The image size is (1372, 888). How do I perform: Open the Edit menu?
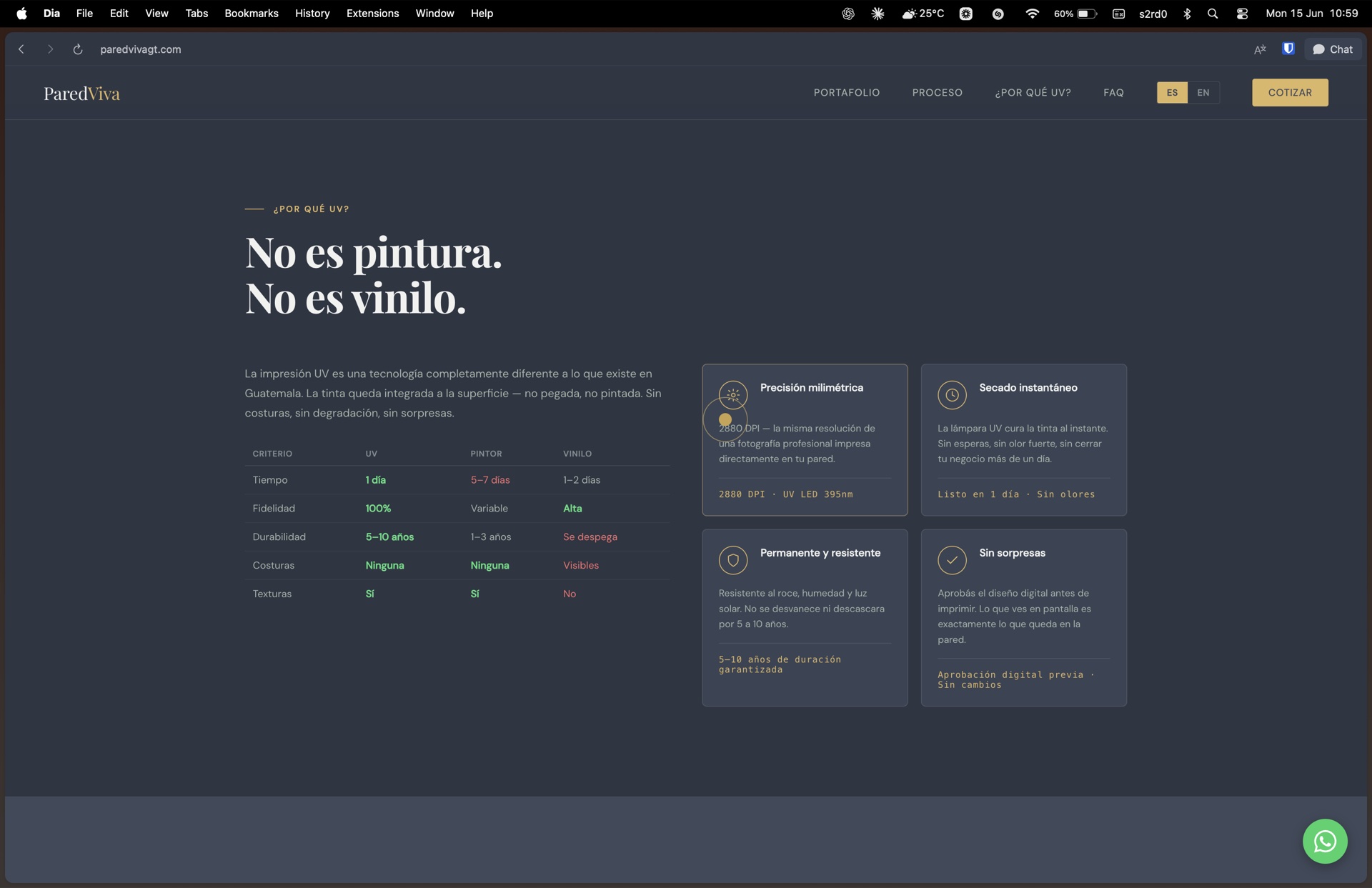[x=119, y=13]
